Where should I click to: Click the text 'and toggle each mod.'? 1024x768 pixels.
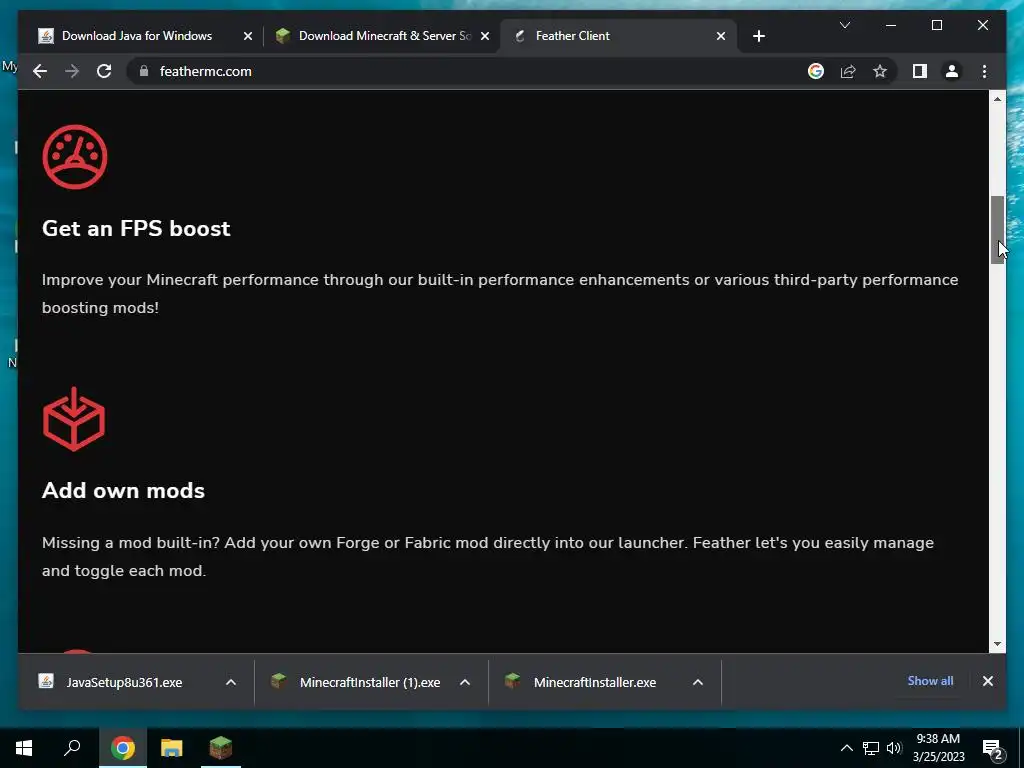tap(124, 571)
